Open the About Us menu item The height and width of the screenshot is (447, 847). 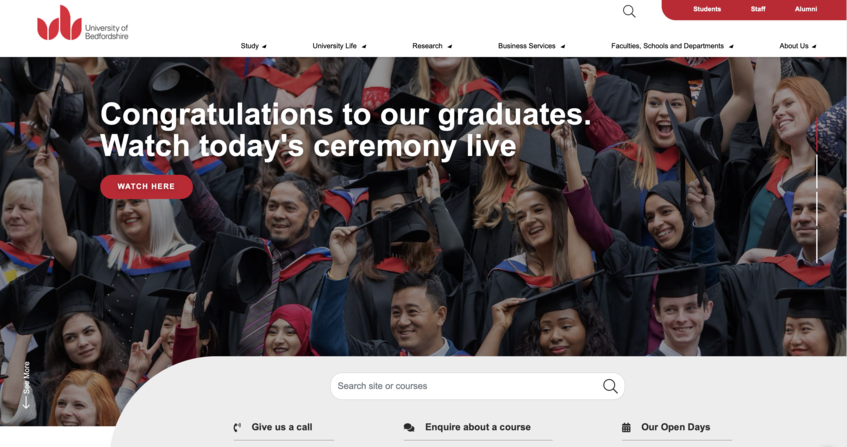click(x=794, y=46)
